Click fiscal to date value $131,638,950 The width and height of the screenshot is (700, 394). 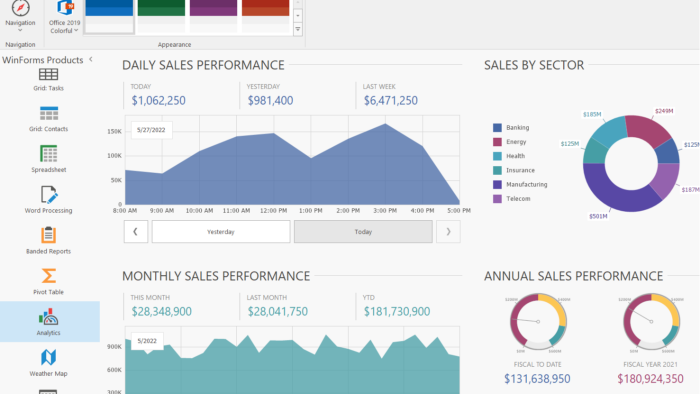tap(537, 379)
